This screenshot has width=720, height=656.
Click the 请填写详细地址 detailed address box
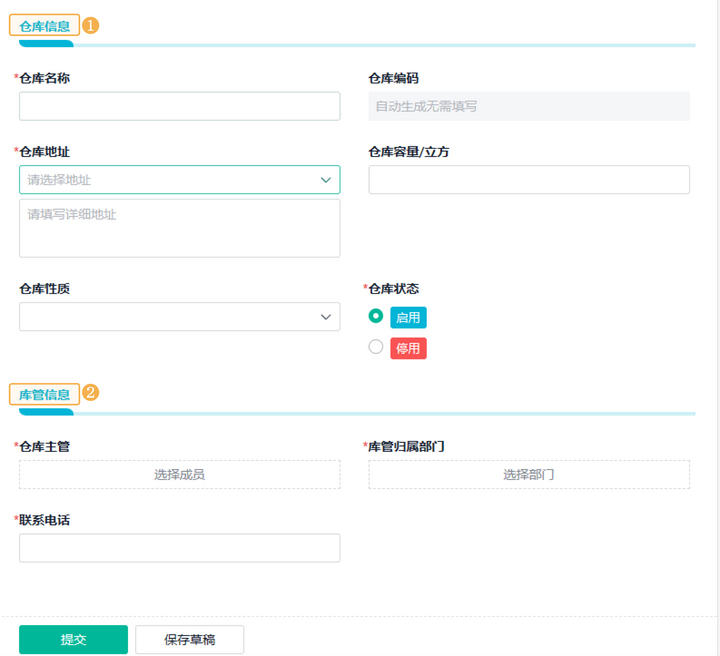coord(180,228)
